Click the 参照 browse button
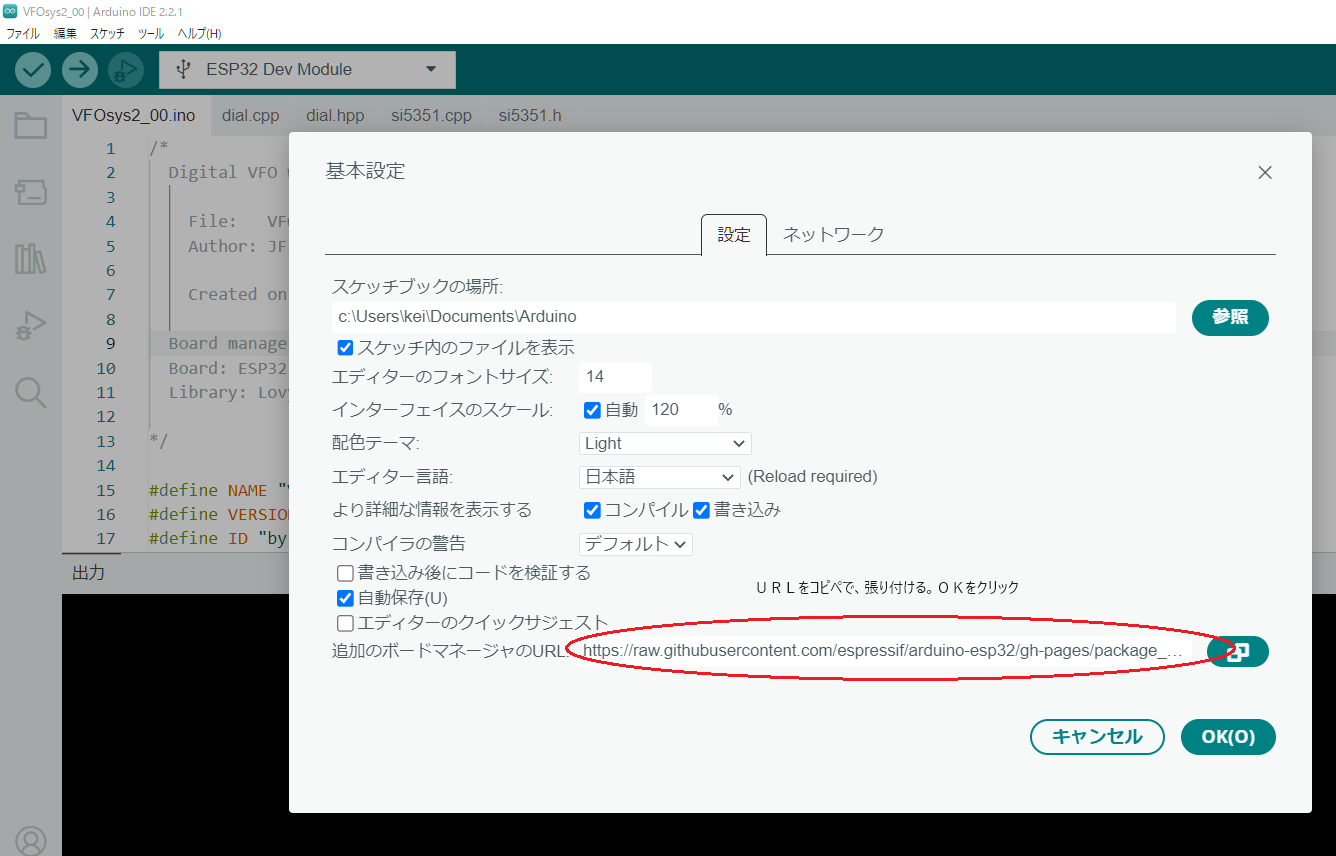1336x856 pixels. point(1230,317)
